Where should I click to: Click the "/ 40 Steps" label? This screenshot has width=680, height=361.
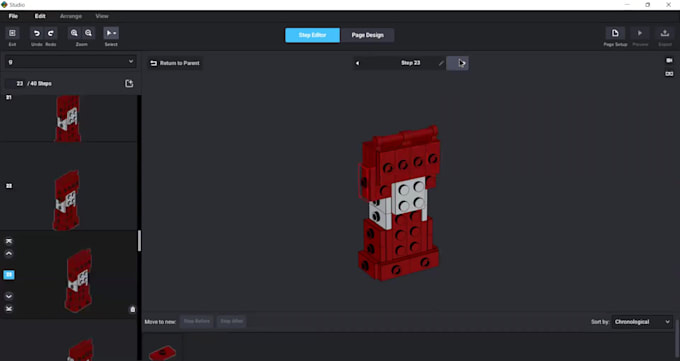click(39, 83)
